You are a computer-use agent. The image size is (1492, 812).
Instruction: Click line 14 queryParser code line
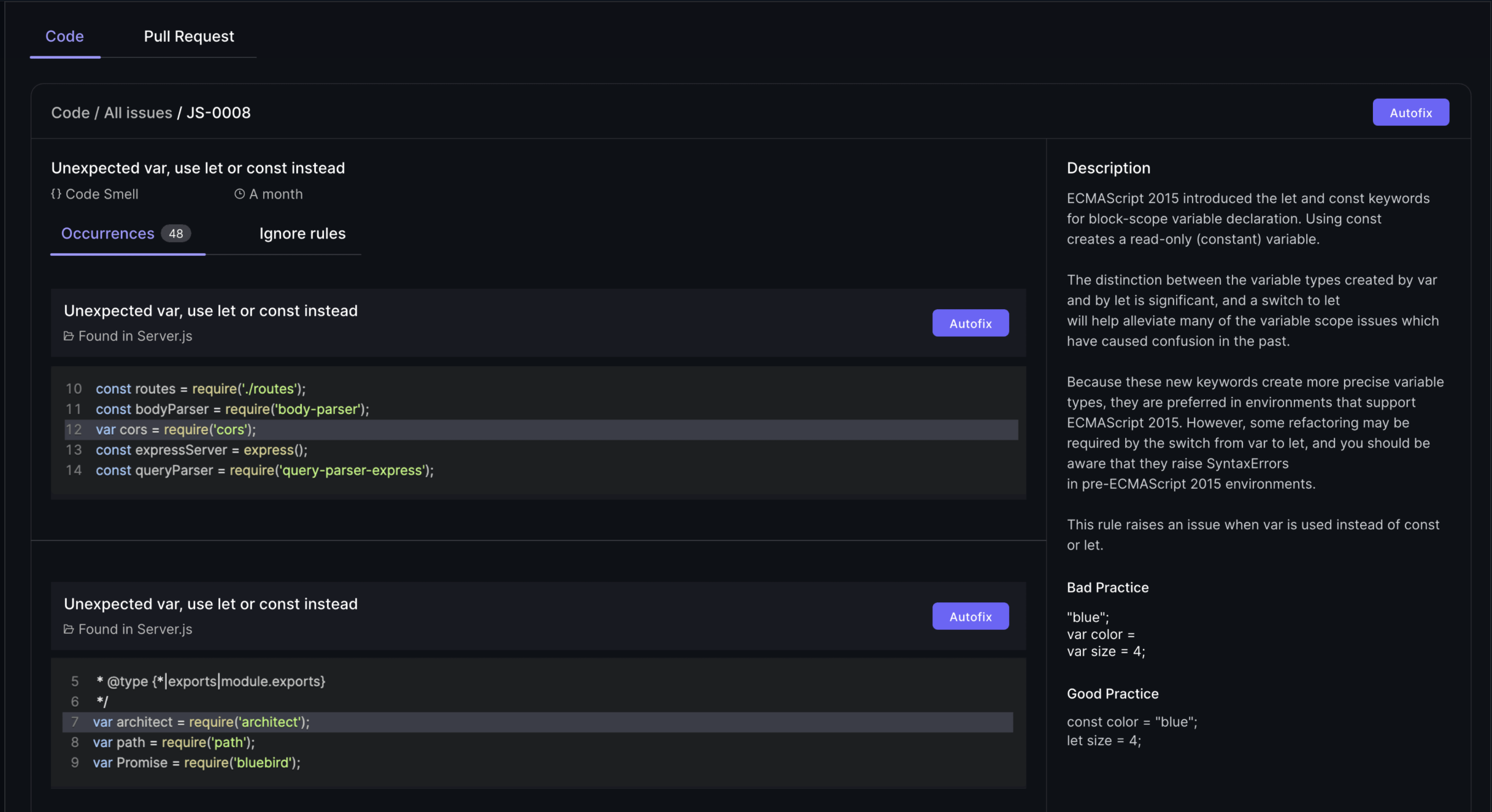coord(264,470)
